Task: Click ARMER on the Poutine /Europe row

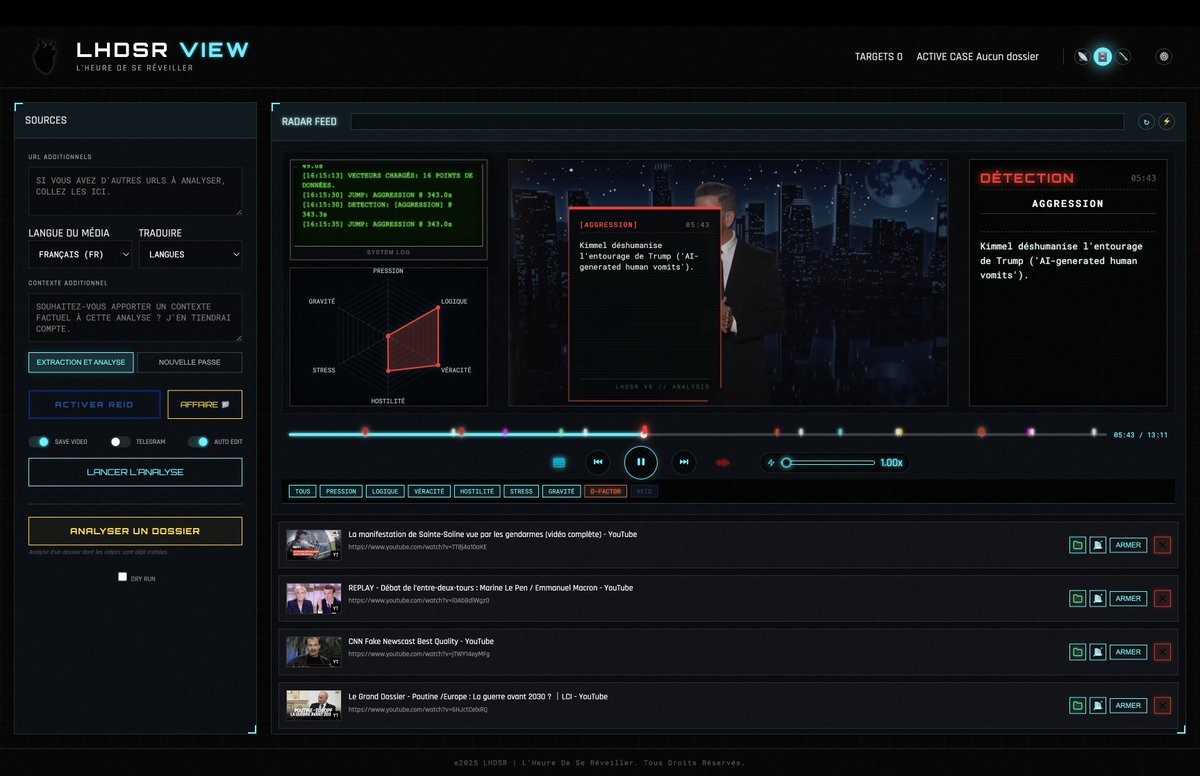Action: 1128,705
